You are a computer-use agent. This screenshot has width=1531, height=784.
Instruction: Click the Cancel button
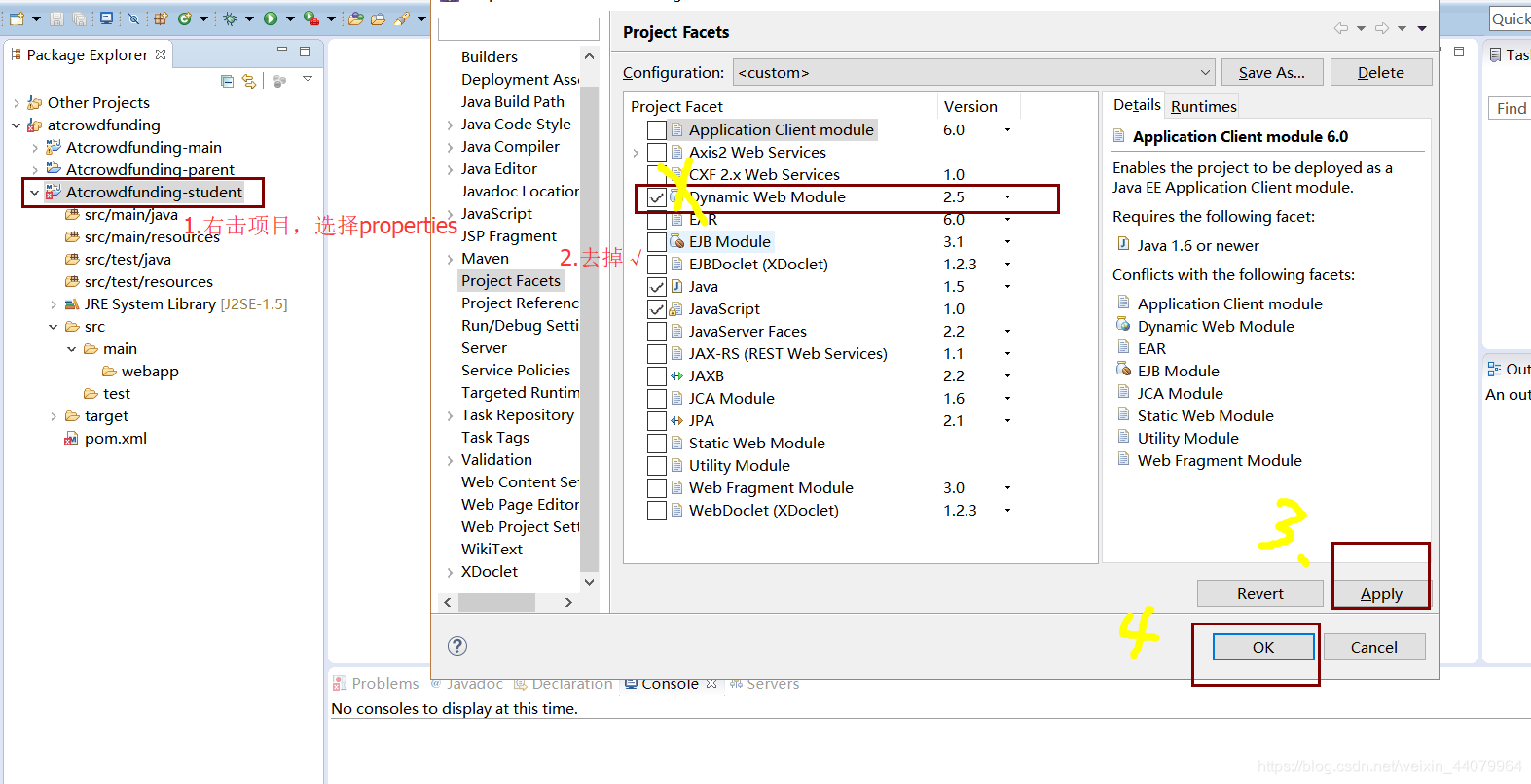tap(1373, 647)
